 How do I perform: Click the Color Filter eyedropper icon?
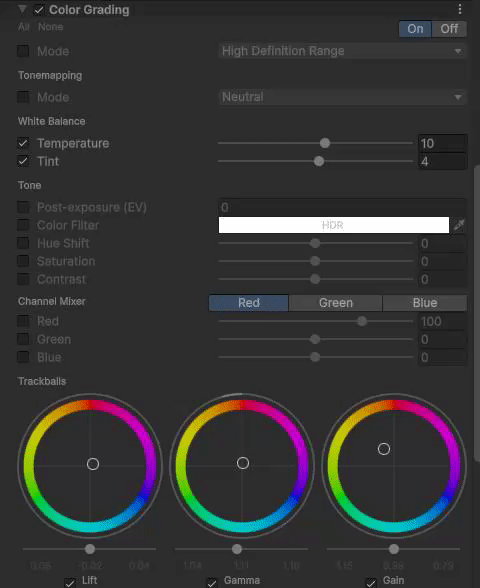point(459,225)
